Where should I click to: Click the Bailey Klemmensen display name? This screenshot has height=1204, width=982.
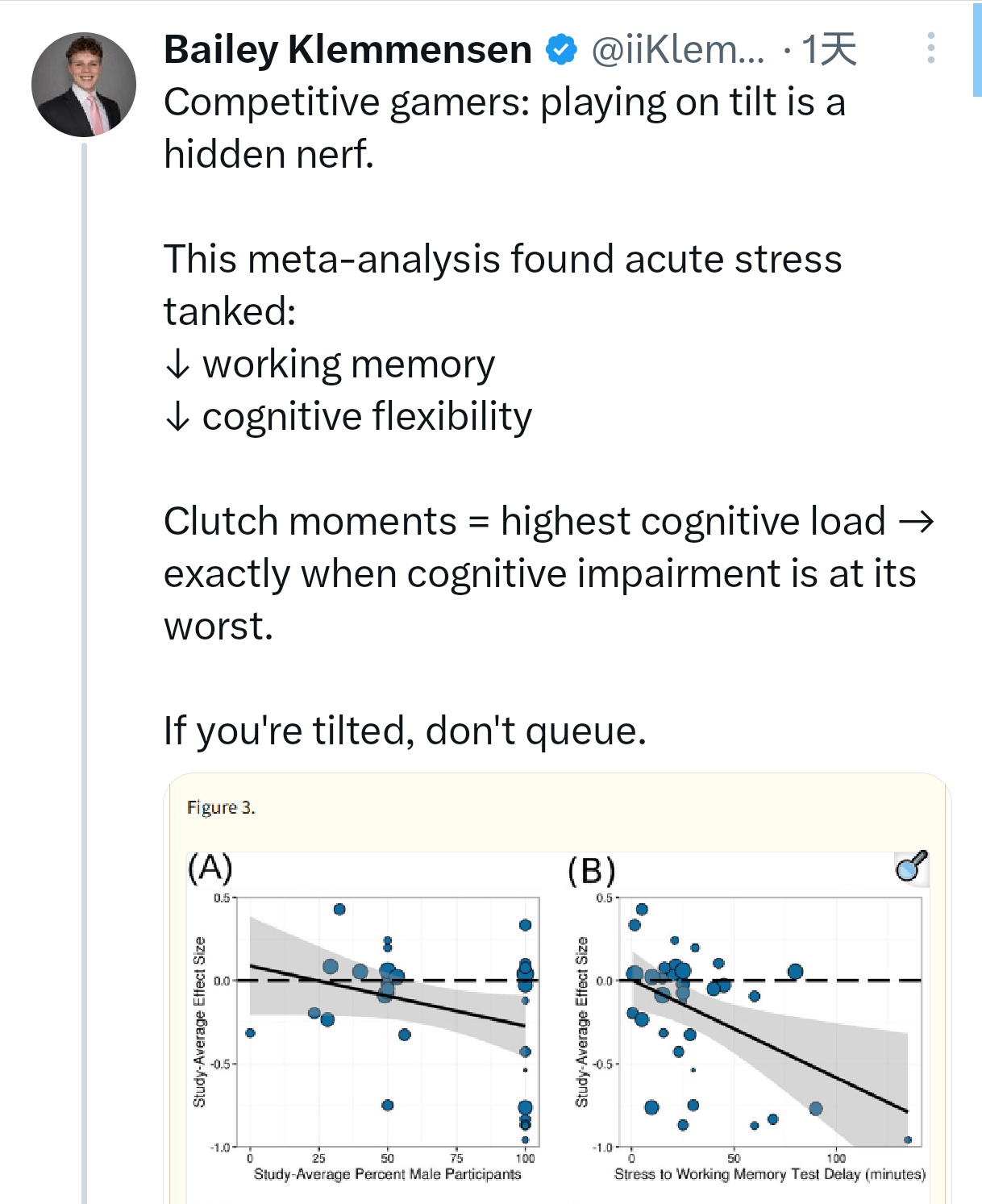(347, 50)
